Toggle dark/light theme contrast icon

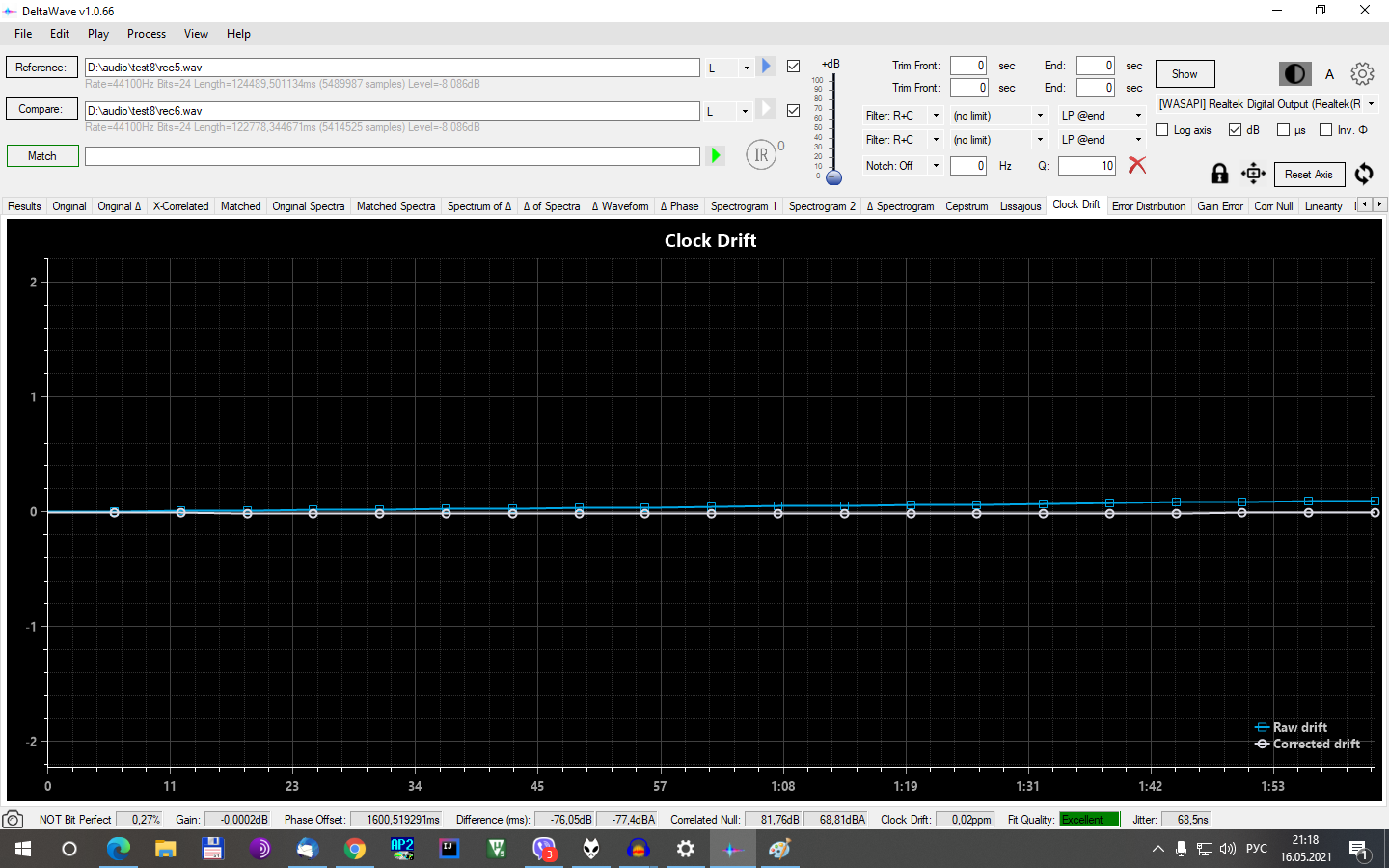pyautogui.click(x=1294, y=73)
